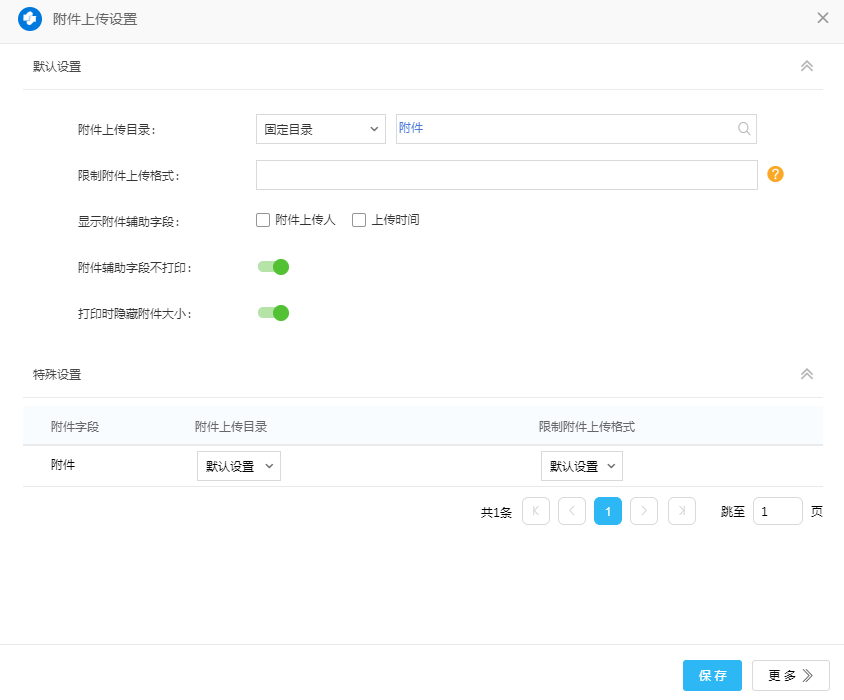
Task: Go to the previous page arrow
Action: pos(572,511)
